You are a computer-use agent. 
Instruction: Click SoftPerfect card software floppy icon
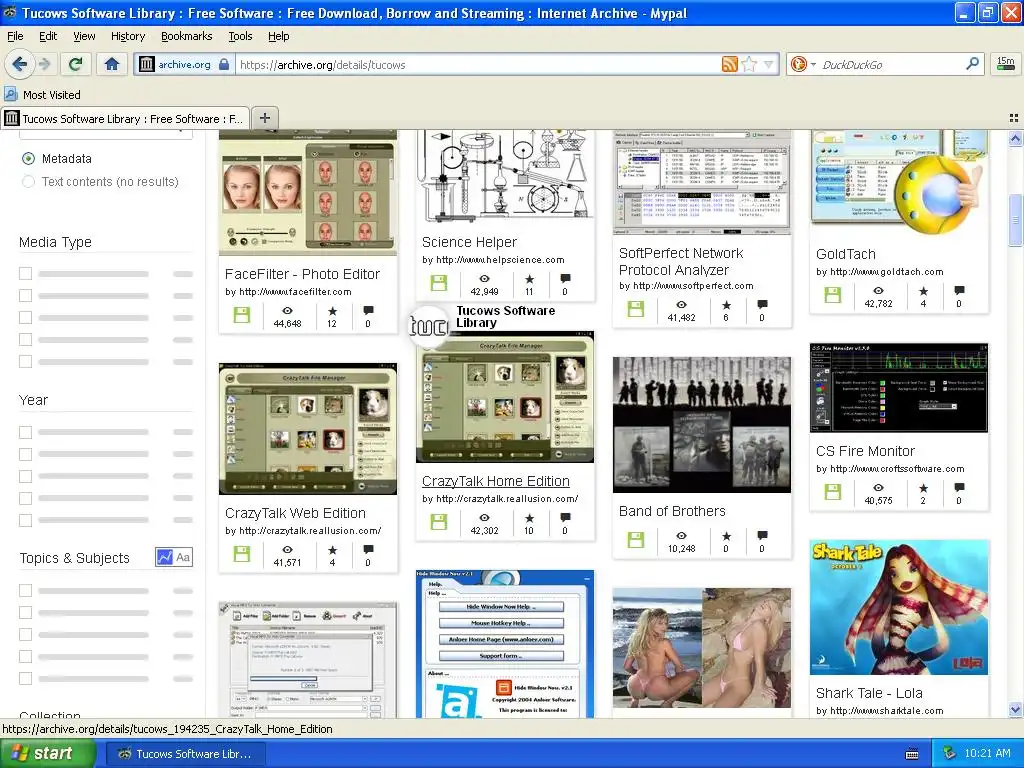click(x=635, y=308)
